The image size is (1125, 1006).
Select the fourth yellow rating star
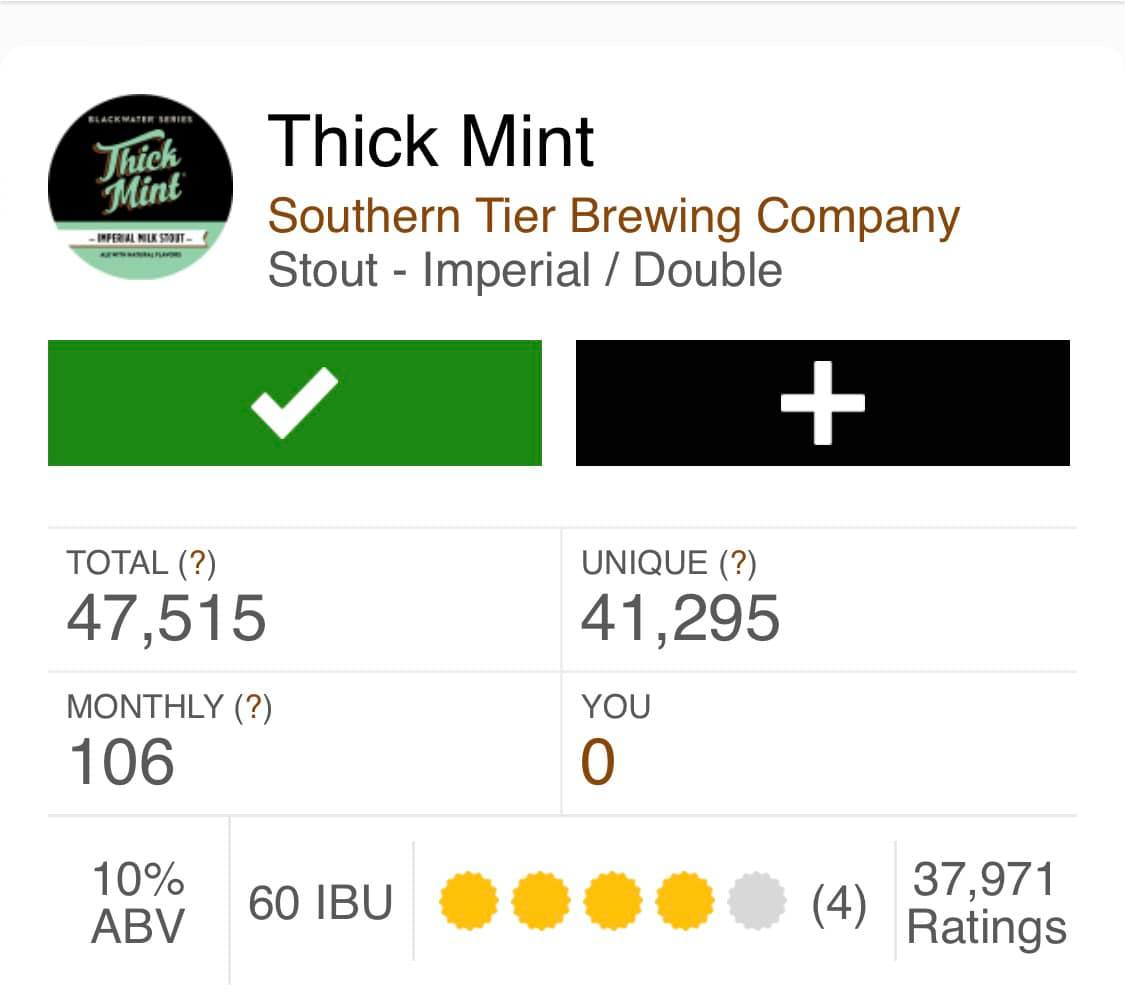(685, 901)
